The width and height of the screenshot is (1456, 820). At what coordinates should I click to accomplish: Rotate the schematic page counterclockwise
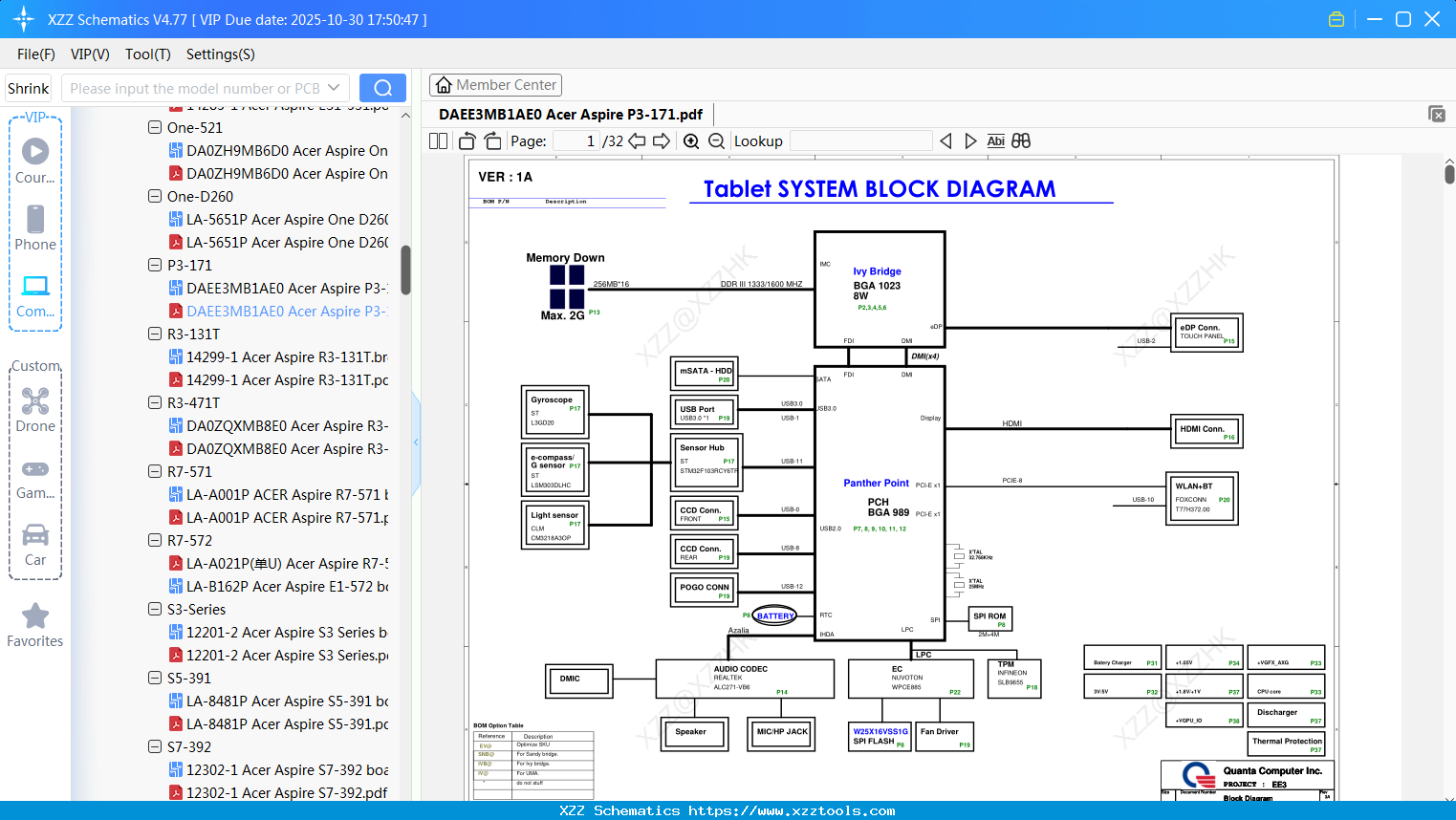coord(466,140)
